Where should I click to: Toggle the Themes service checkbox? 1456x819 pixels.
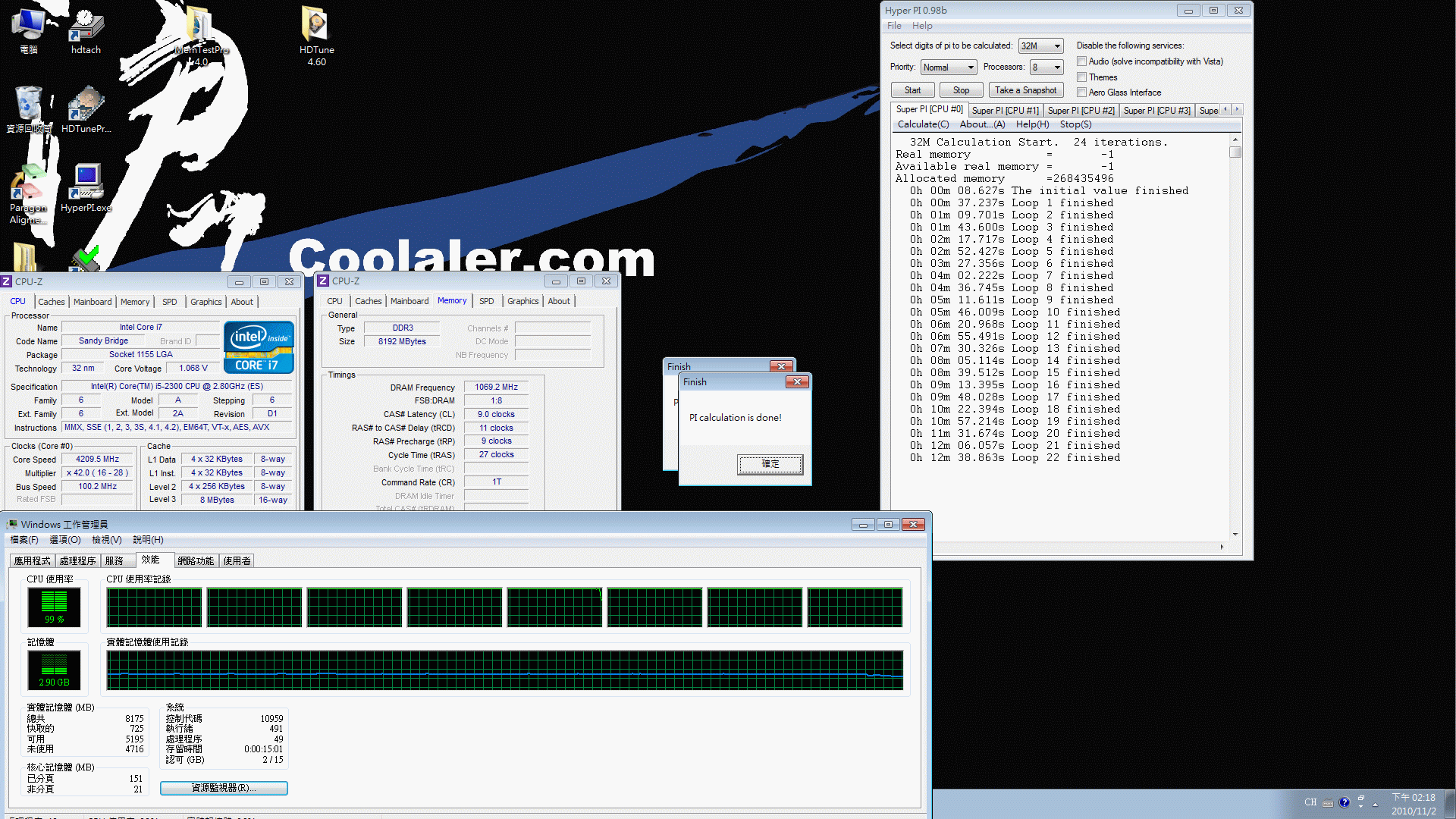coord(1082,77)
